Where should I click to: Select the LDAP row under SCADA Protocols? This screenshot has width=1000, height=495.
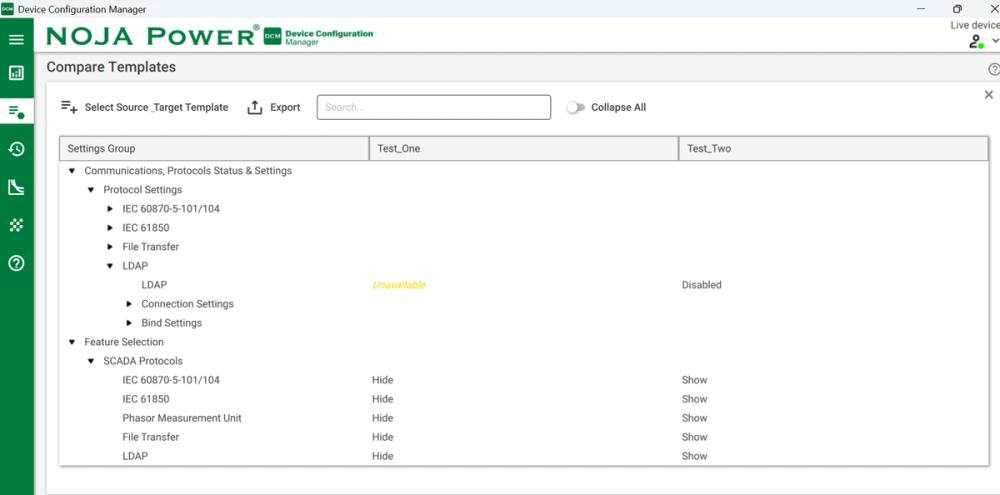524,456
